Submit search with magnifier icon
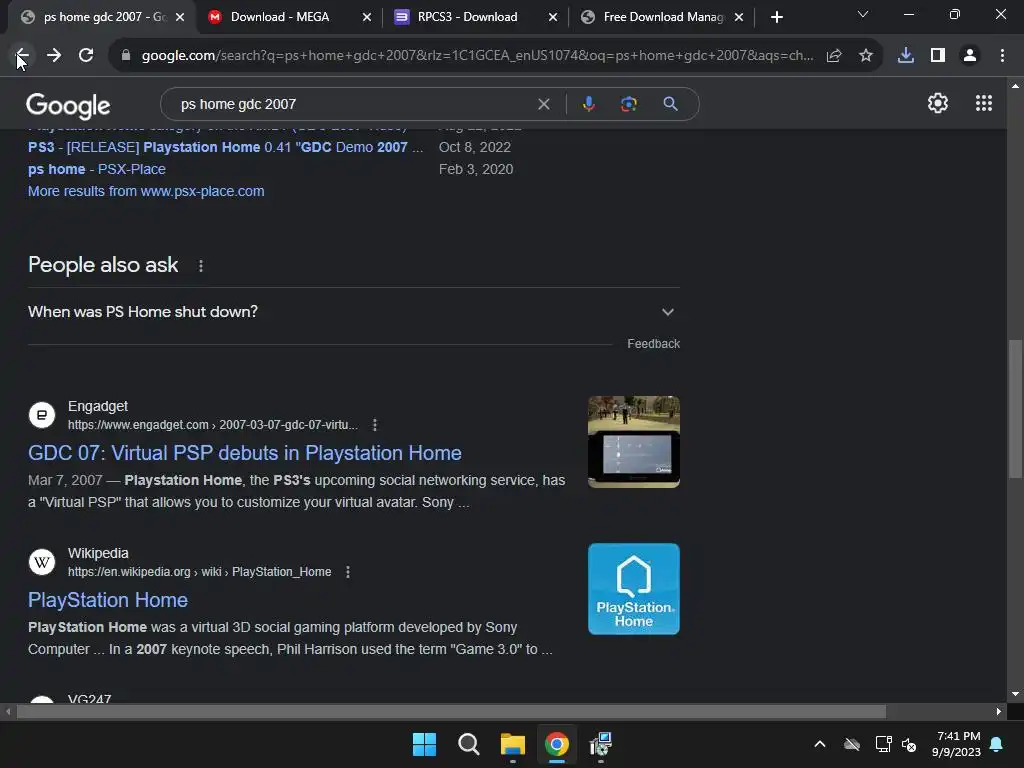Screen dimensions: 1024x768 671,104
